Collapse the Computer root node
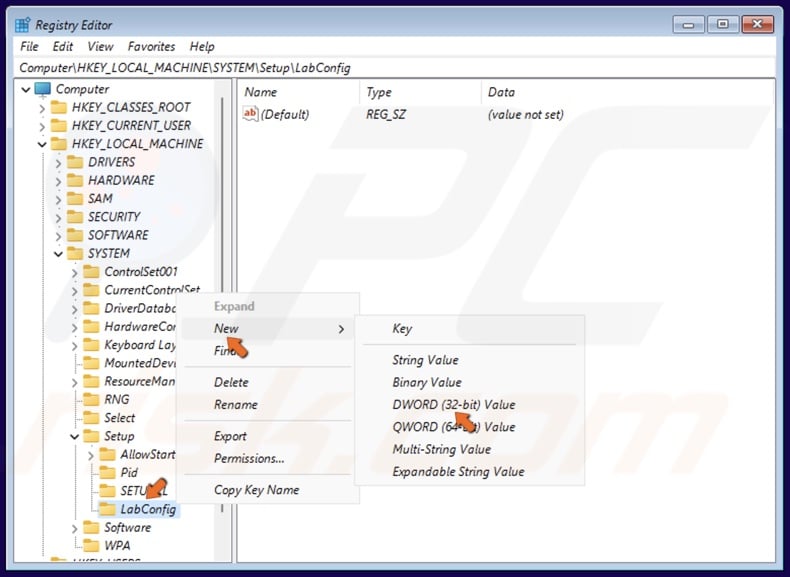 pyautogui.click(x=26, y=90)
